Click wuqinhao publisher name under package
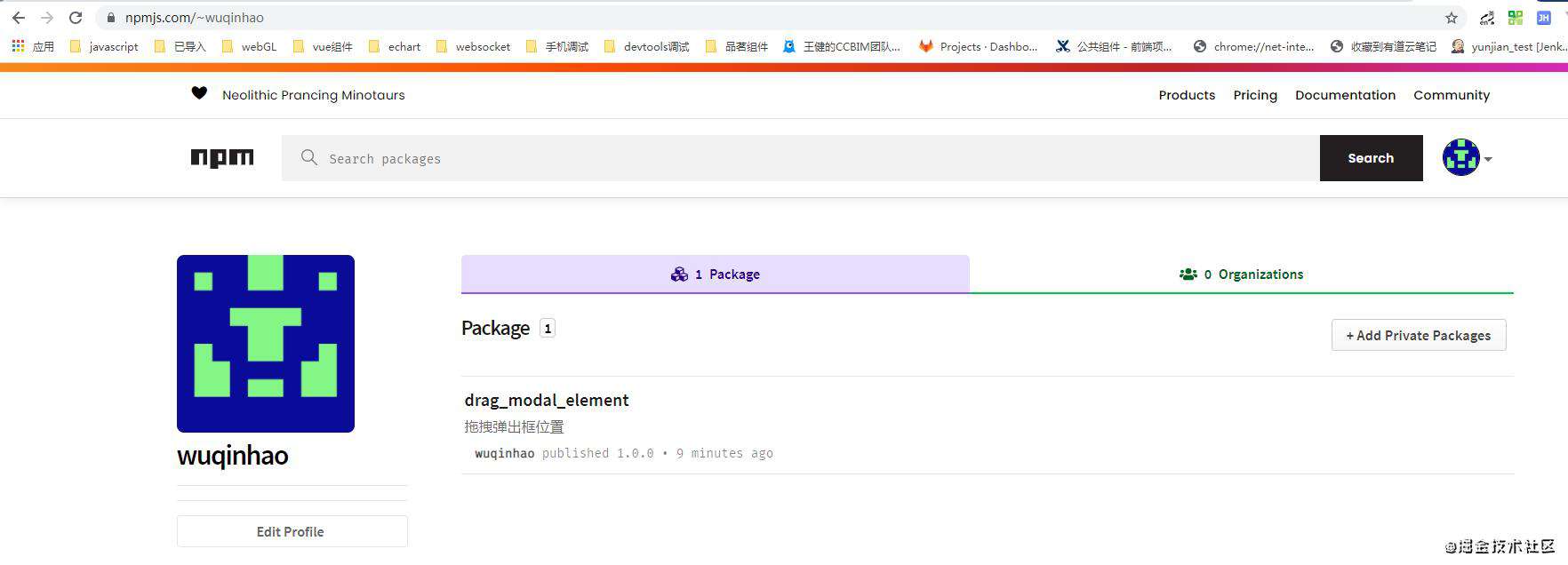1568x565 pixels. coord(505,453)
